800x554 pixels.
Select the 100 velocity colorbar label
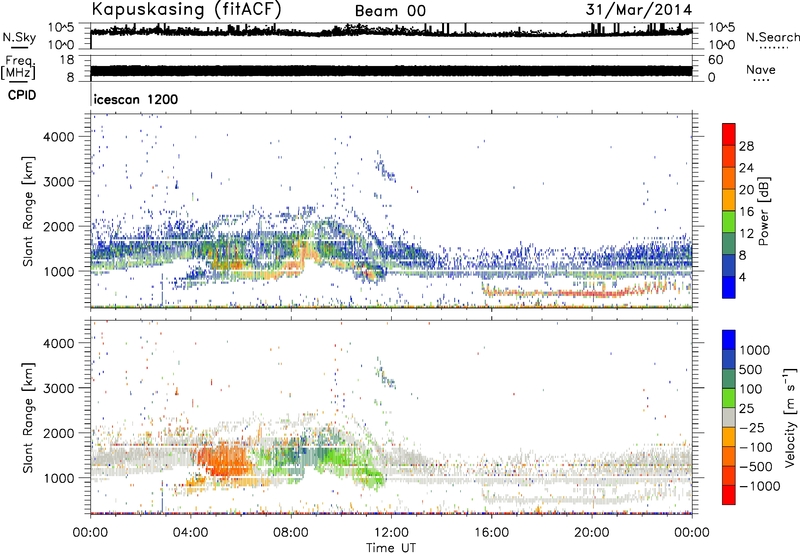point(751,389)
